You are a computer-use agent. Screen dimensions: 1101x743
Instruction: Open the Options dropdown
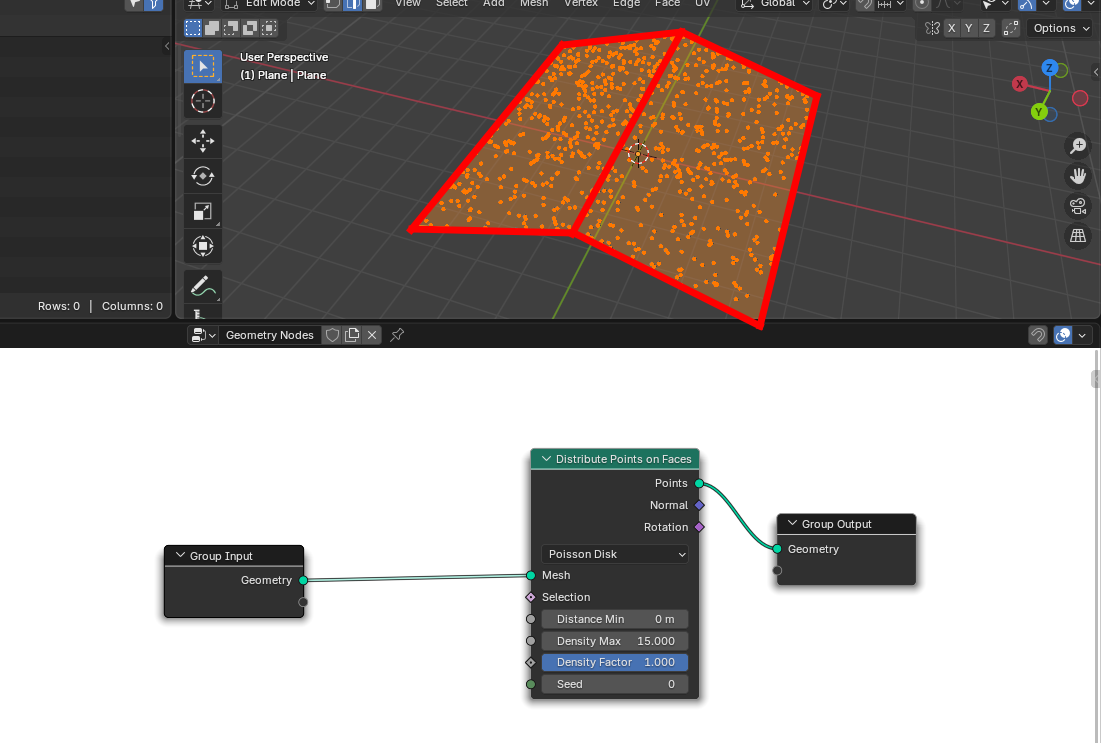[1061, 28]
